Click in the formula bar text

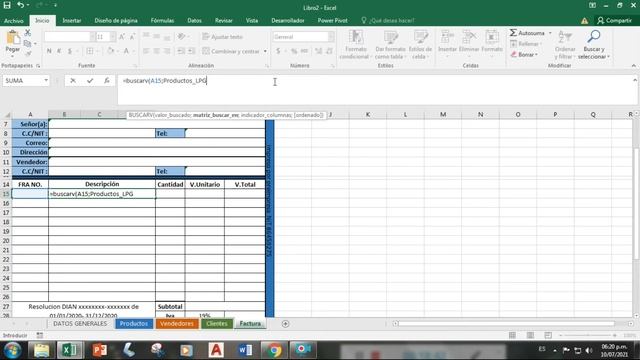(x=165, y=81)
